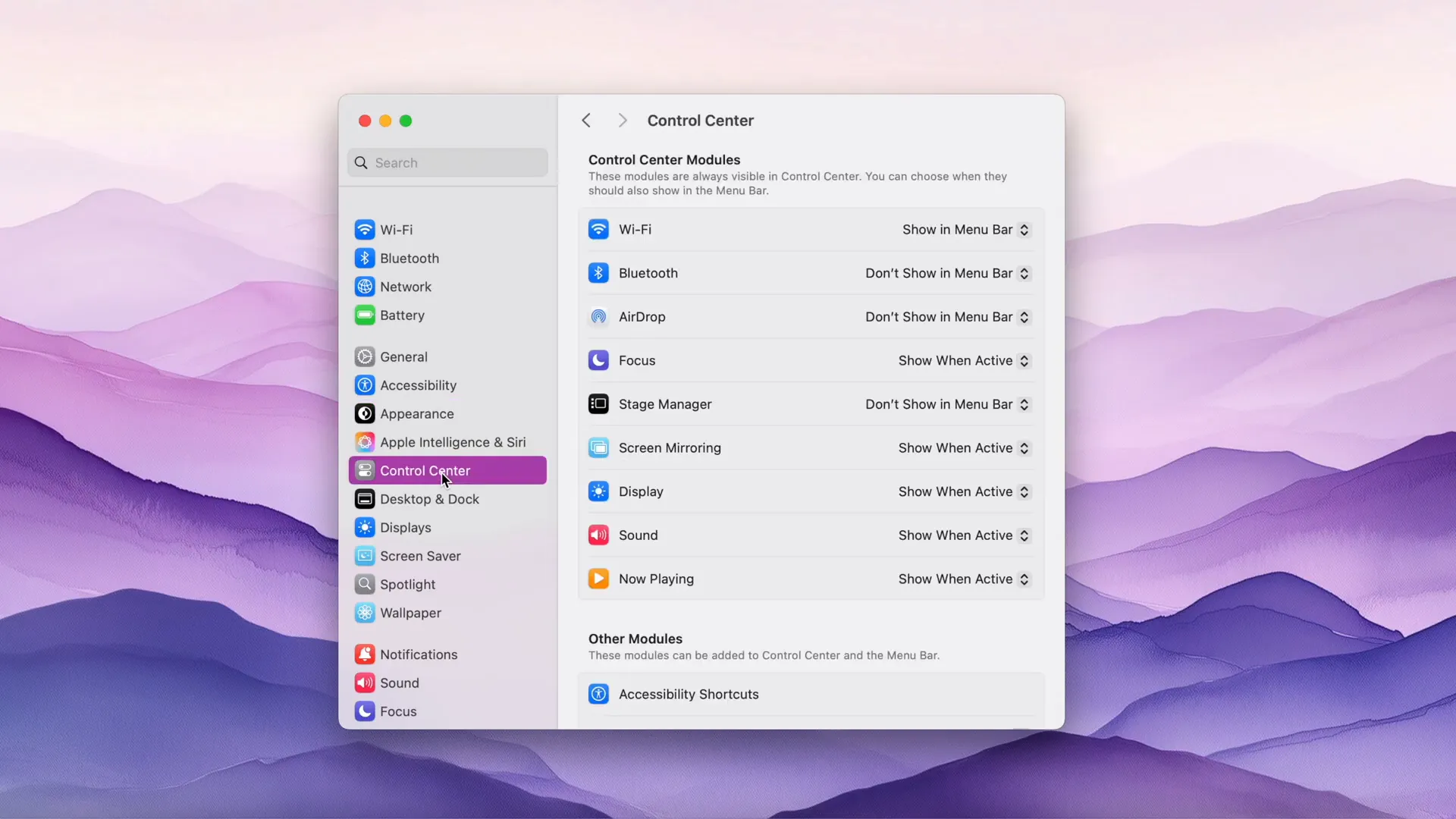Click the General gear icon in sidebar
The image size is (1456, 819).
pyautogui.click(x=365, y=357)
